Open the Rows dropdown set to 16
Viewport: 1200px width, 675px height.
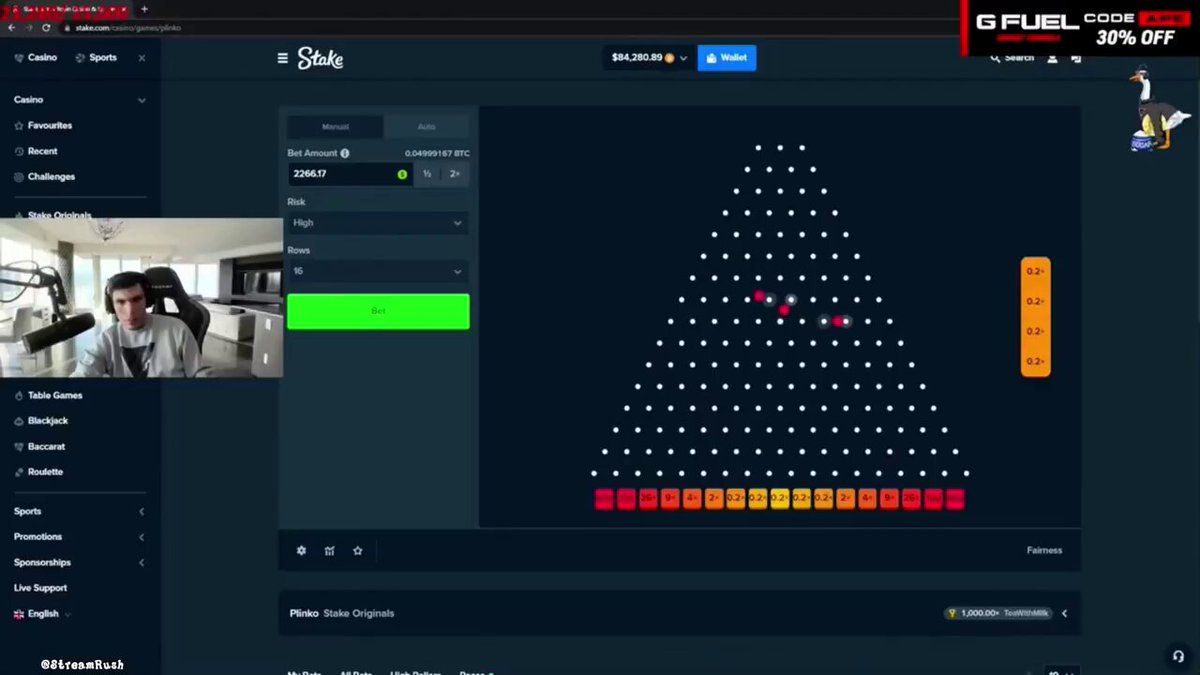[378, 271]
